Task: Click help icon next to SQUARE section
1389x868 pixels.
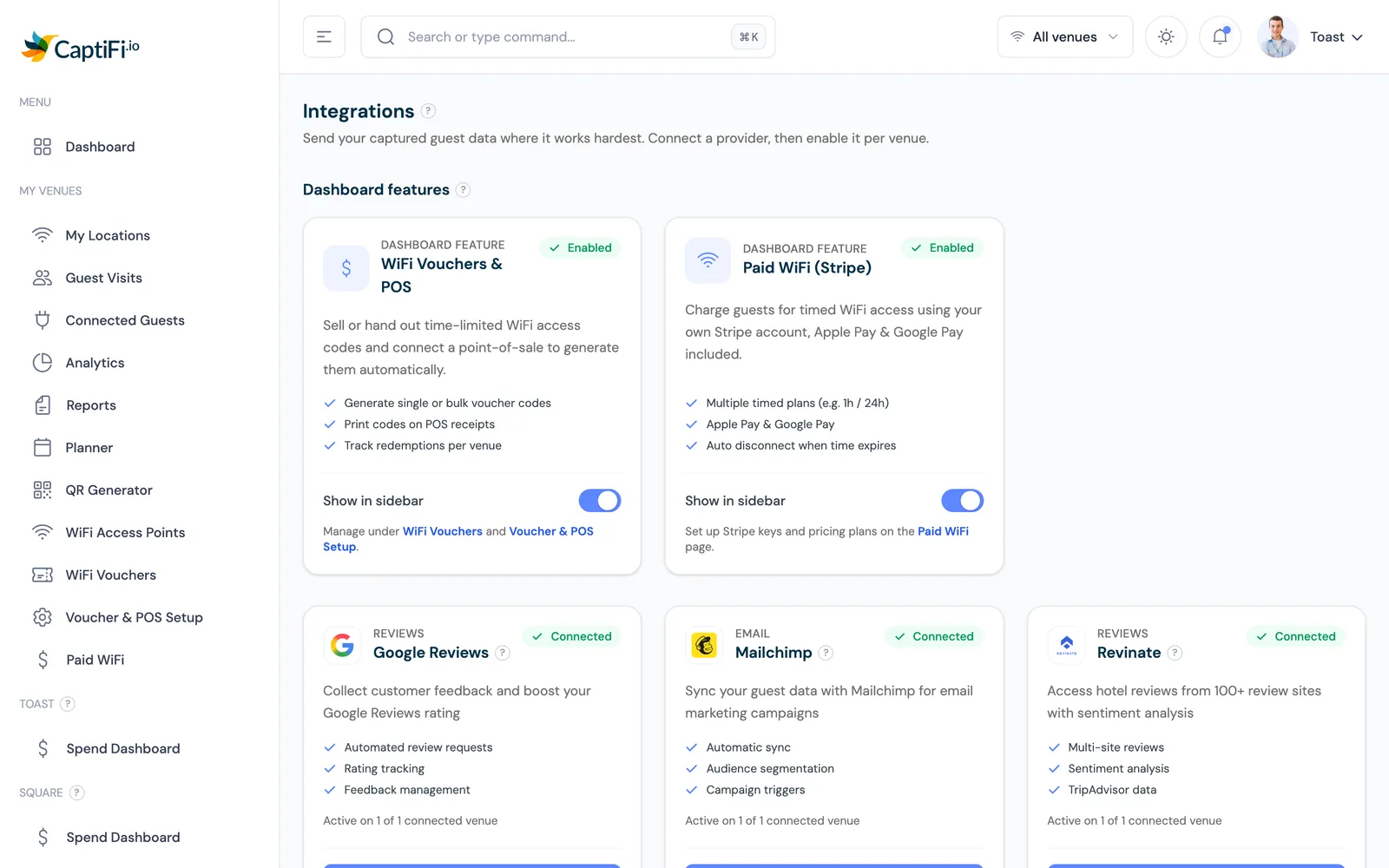Action: pyautogui.click(x=76, y=792)
